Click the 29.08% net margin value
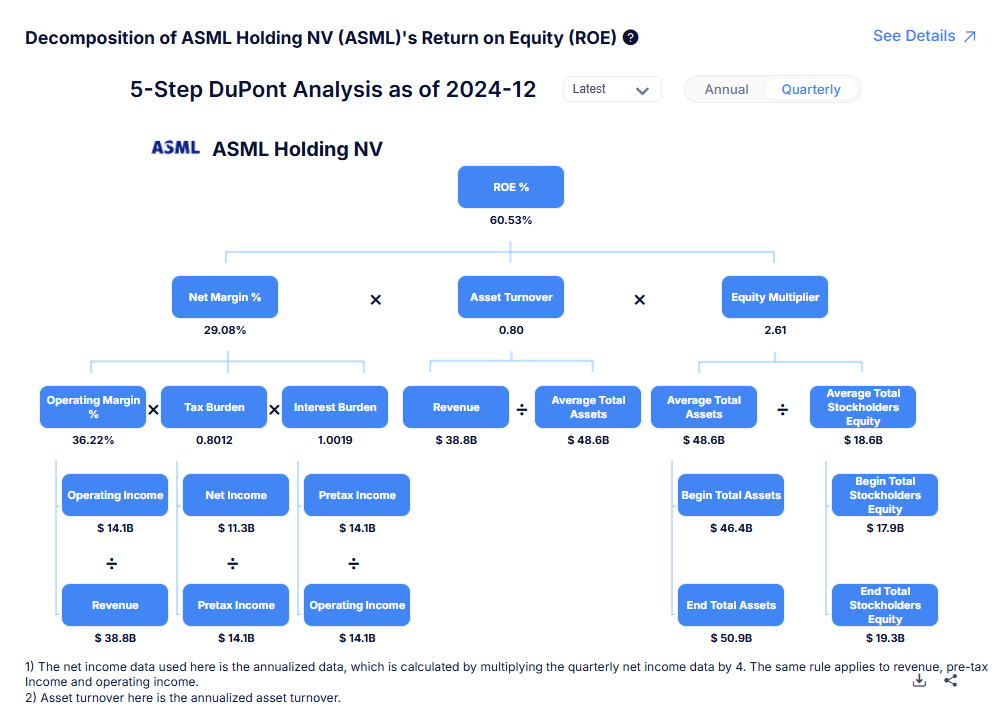The image size is (1004, 709). pyautogui.click(x=225, y=330)
